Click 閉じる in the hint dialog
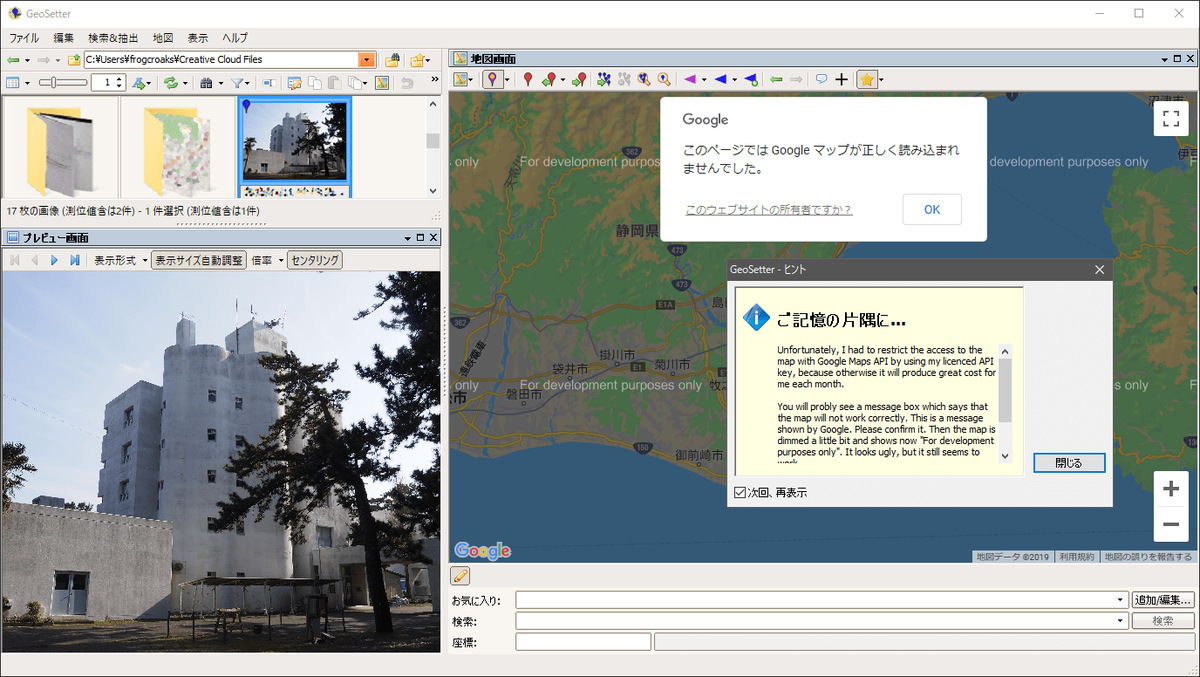 pos(1069,463)
